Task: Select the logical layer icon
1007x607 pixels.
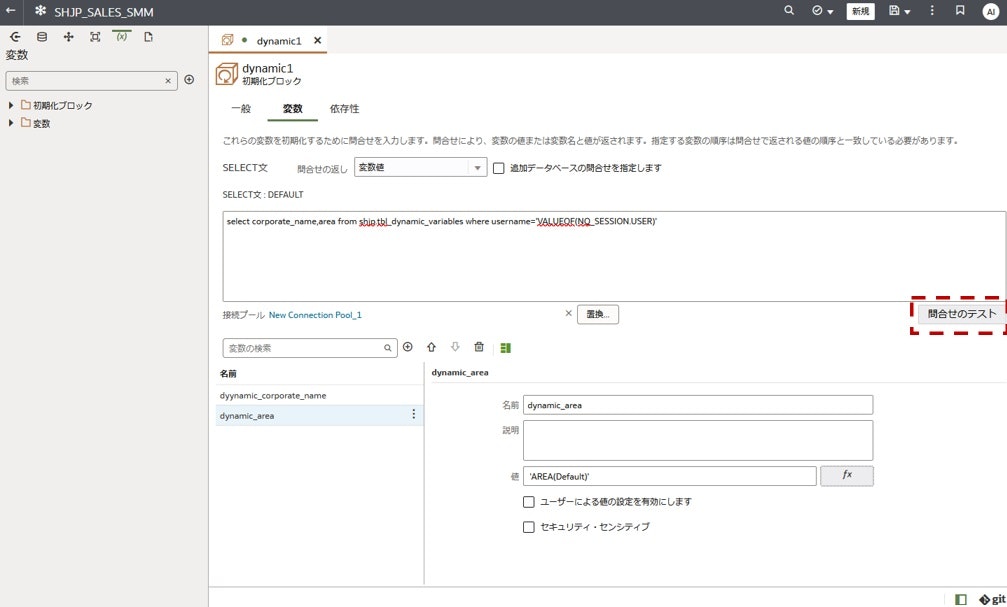Action: tap(69, 37)
